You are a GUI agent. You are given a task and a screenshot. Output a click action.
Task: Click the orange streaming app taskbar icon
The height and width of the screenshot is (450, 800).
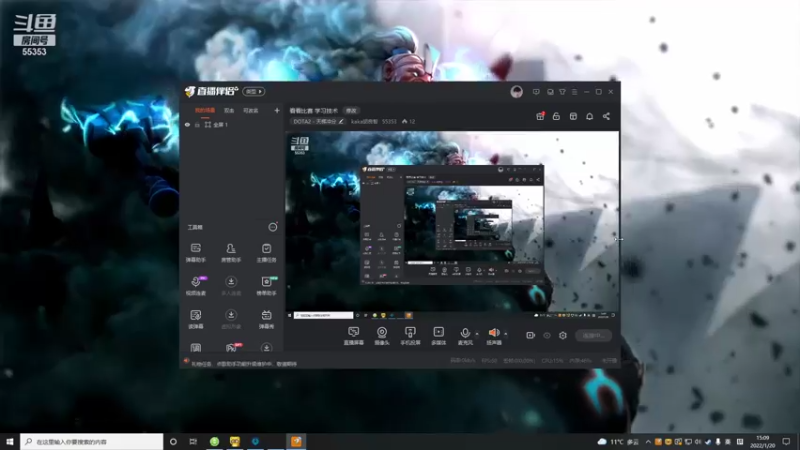(x=296, y=441)
